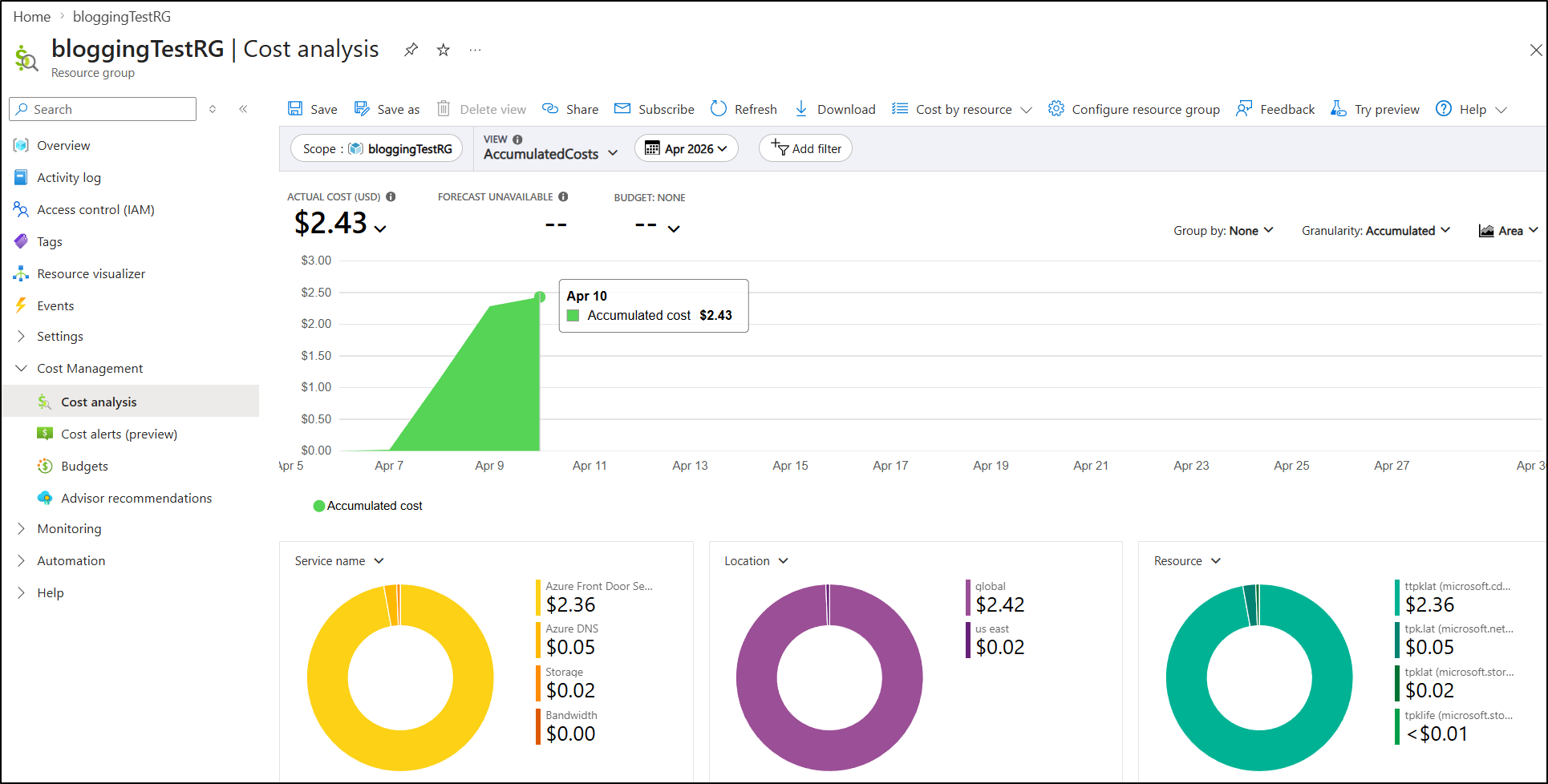
Task: Open the Group by dropdown
Action: (x=1223, y=231)
